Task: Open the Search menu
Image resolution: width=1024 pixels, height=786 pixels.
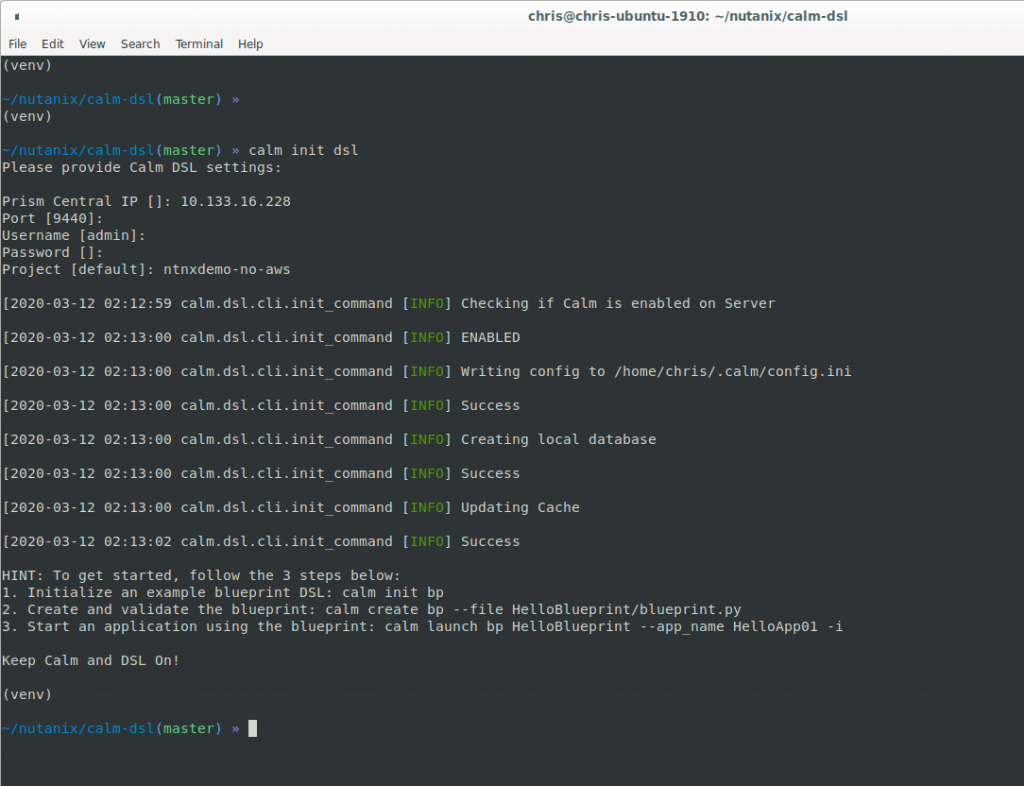Action: (140, 44)
